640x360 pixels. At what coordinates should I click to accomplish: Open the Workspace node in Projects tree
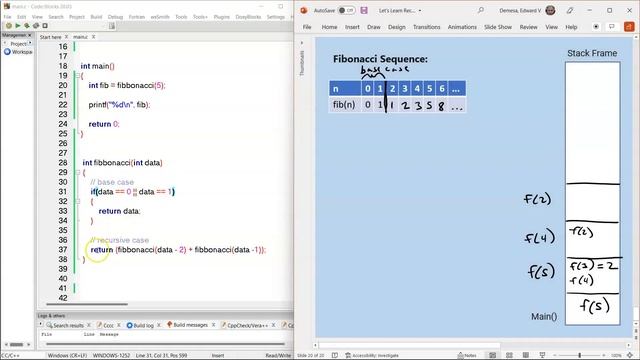(18, 52)
